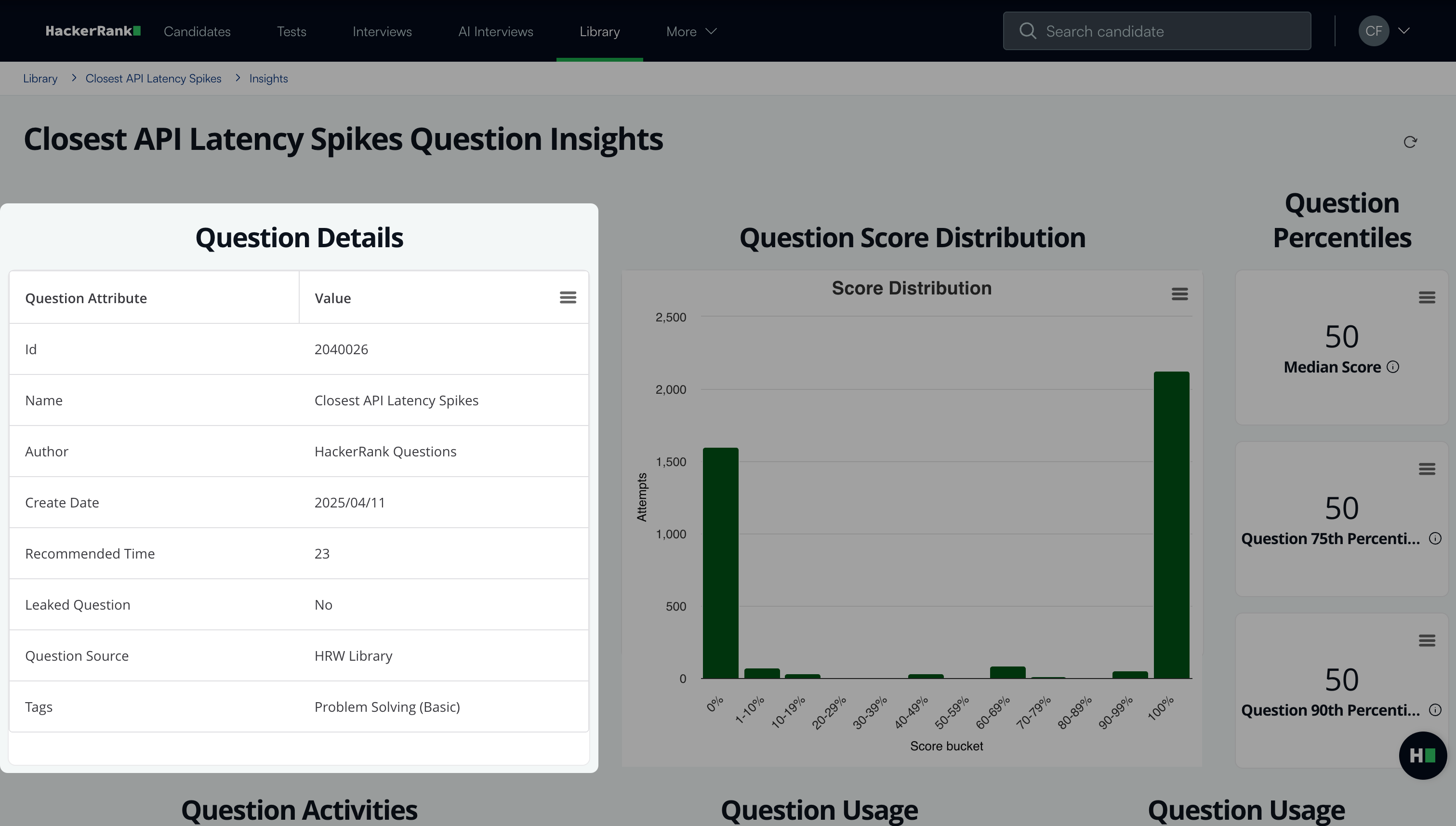This screenshot has height=826, width=1456.
Task: Open the Score Distribution chart hamburger menu
Action: pyautogui.click(x=1179, y=294)
